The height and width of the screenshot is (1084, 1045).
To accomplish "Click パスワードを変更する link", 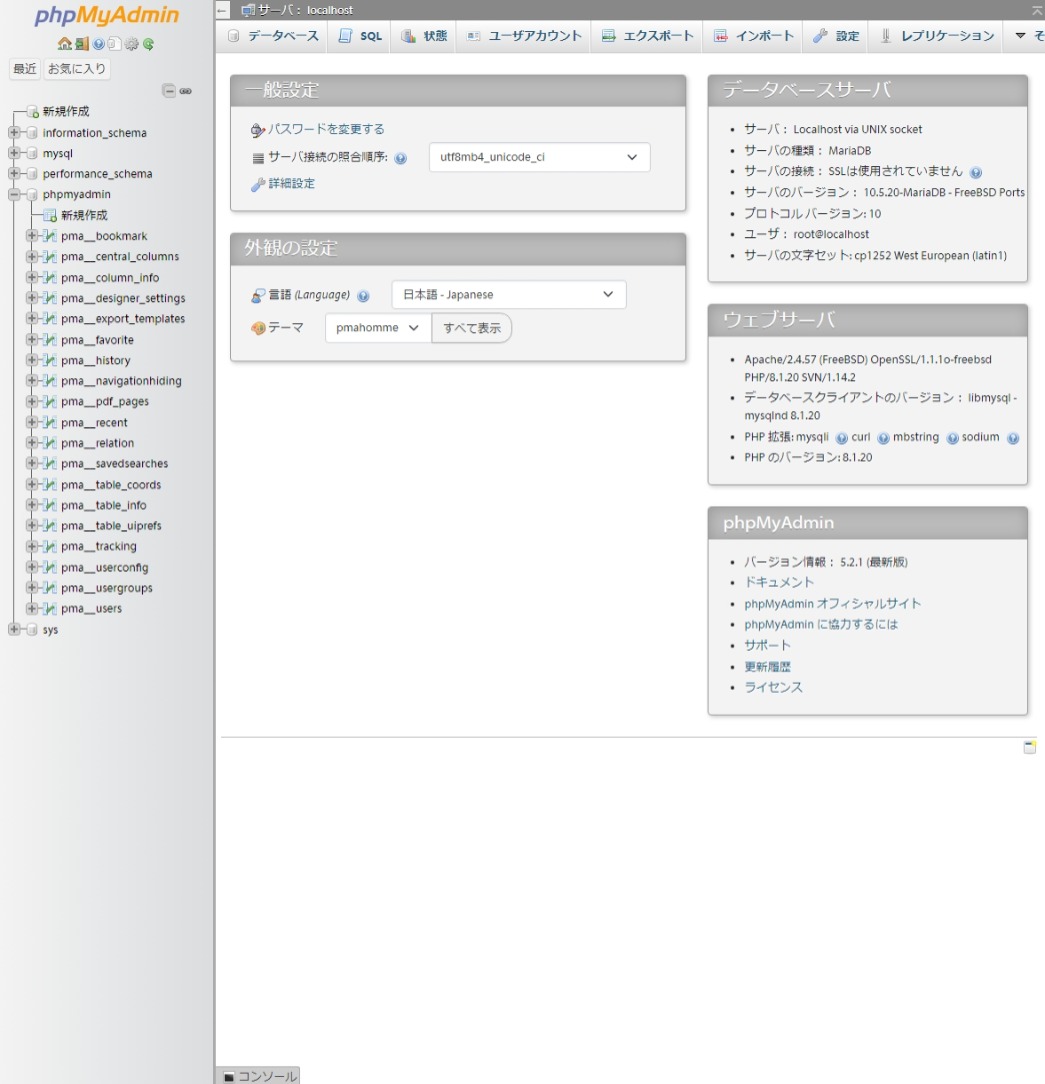I will [x=326, y=129].
